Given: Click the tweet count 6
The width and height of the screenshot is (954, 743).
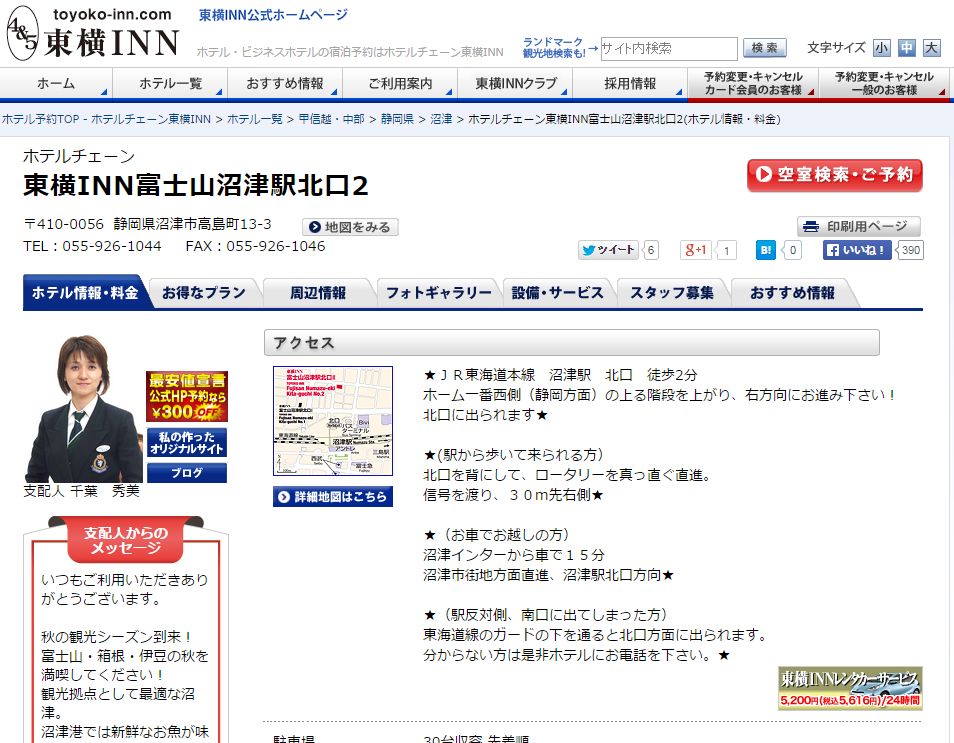Looking at the screenshot, I should click(x=651, y=250).
